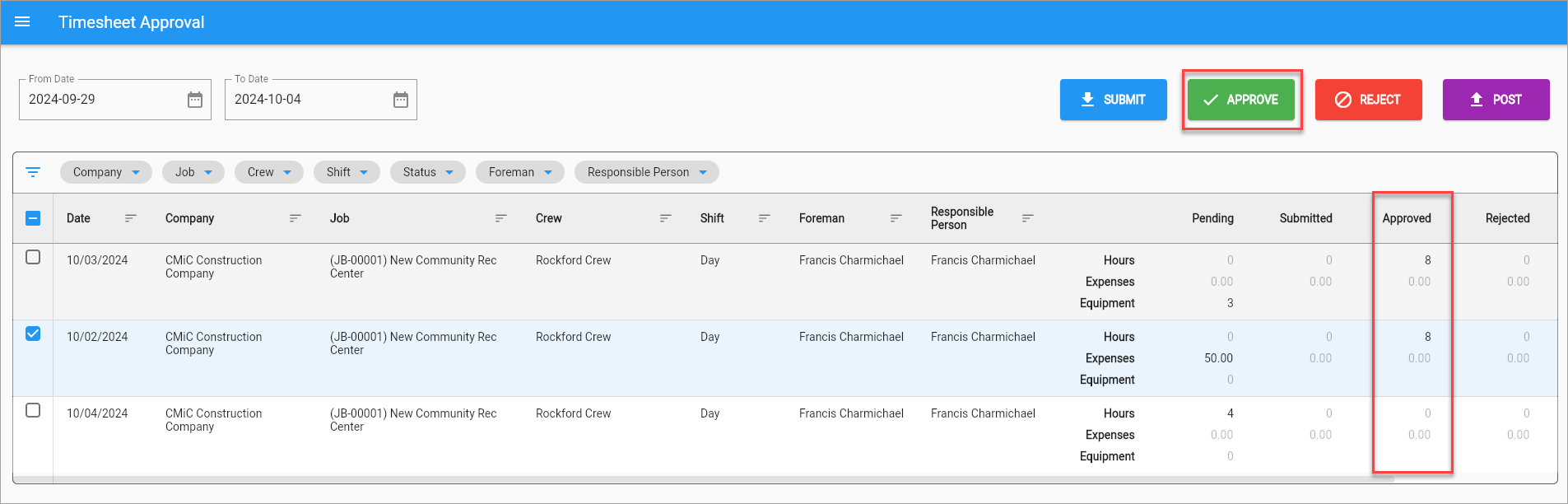
Task: Expand the Foreman filter dropdown
Action: [520, 172]
